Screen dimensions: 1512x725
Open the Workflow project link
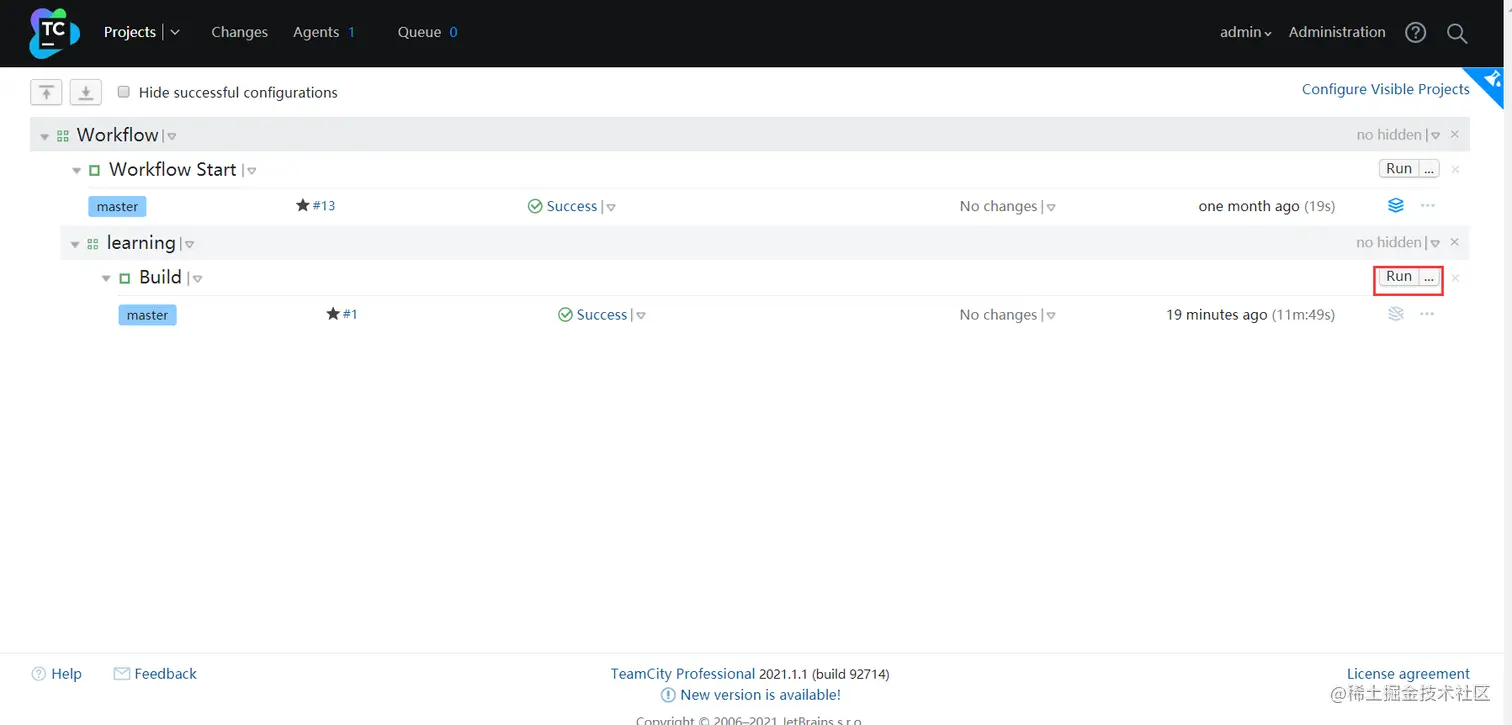[117, 135]
